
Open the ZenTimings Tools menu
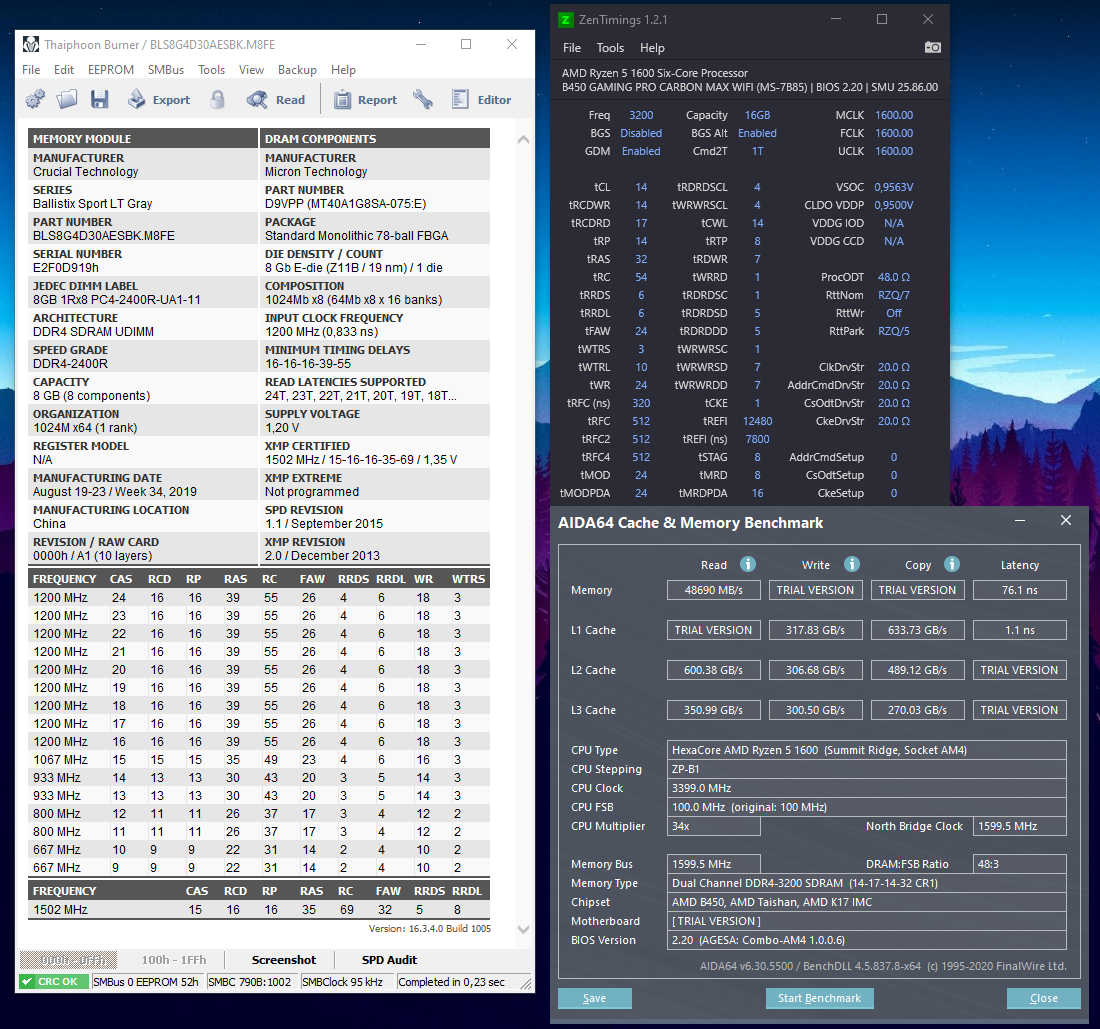pos(610,48)
